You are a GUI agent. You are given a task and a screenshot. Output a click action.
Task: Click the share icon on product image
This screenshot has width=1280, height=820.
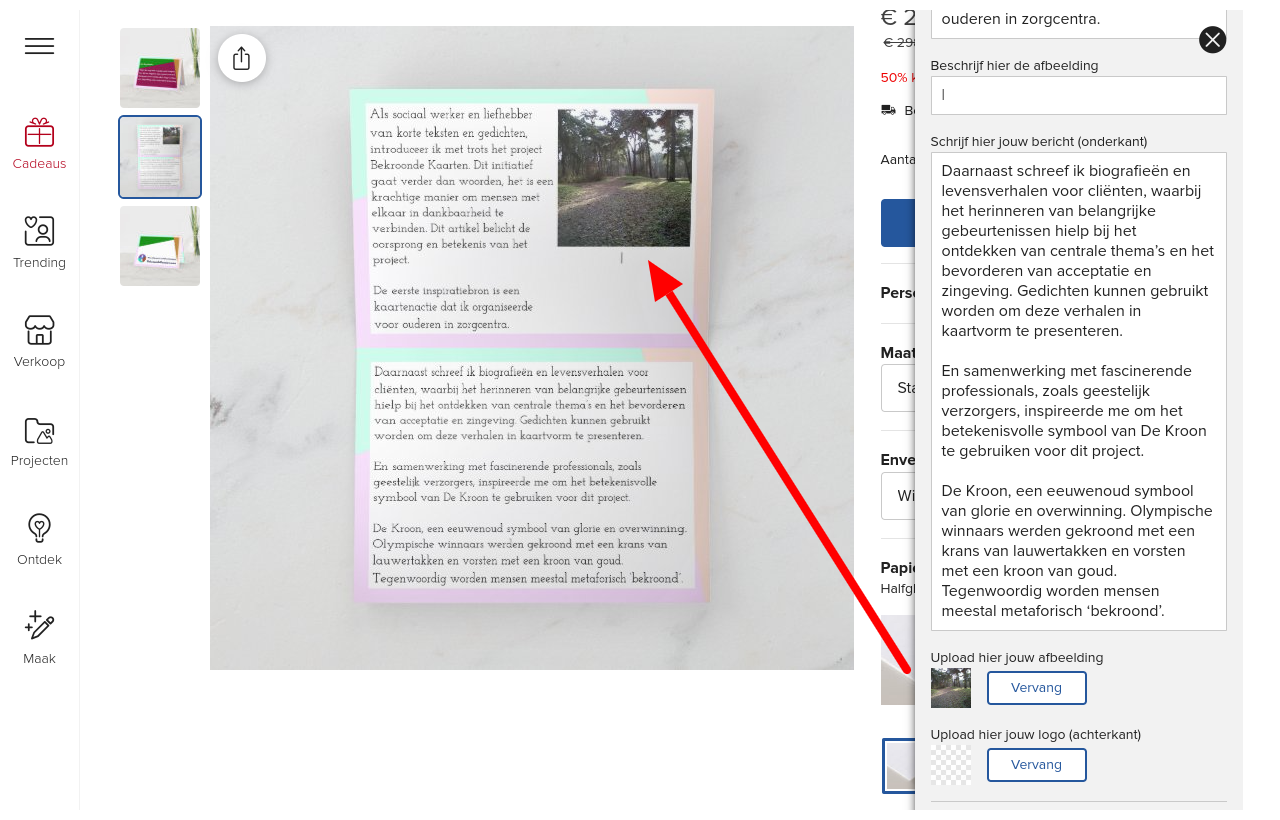(241, 58)
